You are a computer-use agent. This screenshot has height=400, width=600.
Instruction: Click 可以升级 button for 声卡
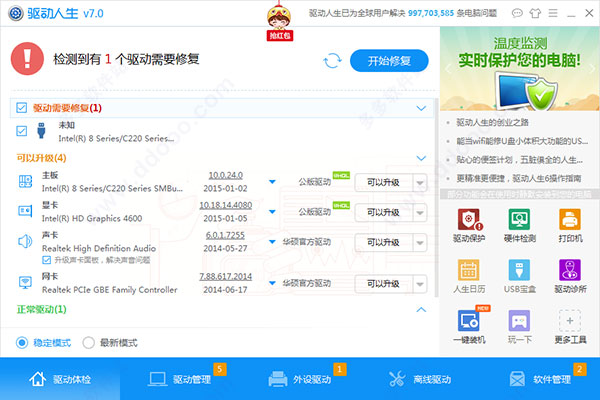click(384, 243)
